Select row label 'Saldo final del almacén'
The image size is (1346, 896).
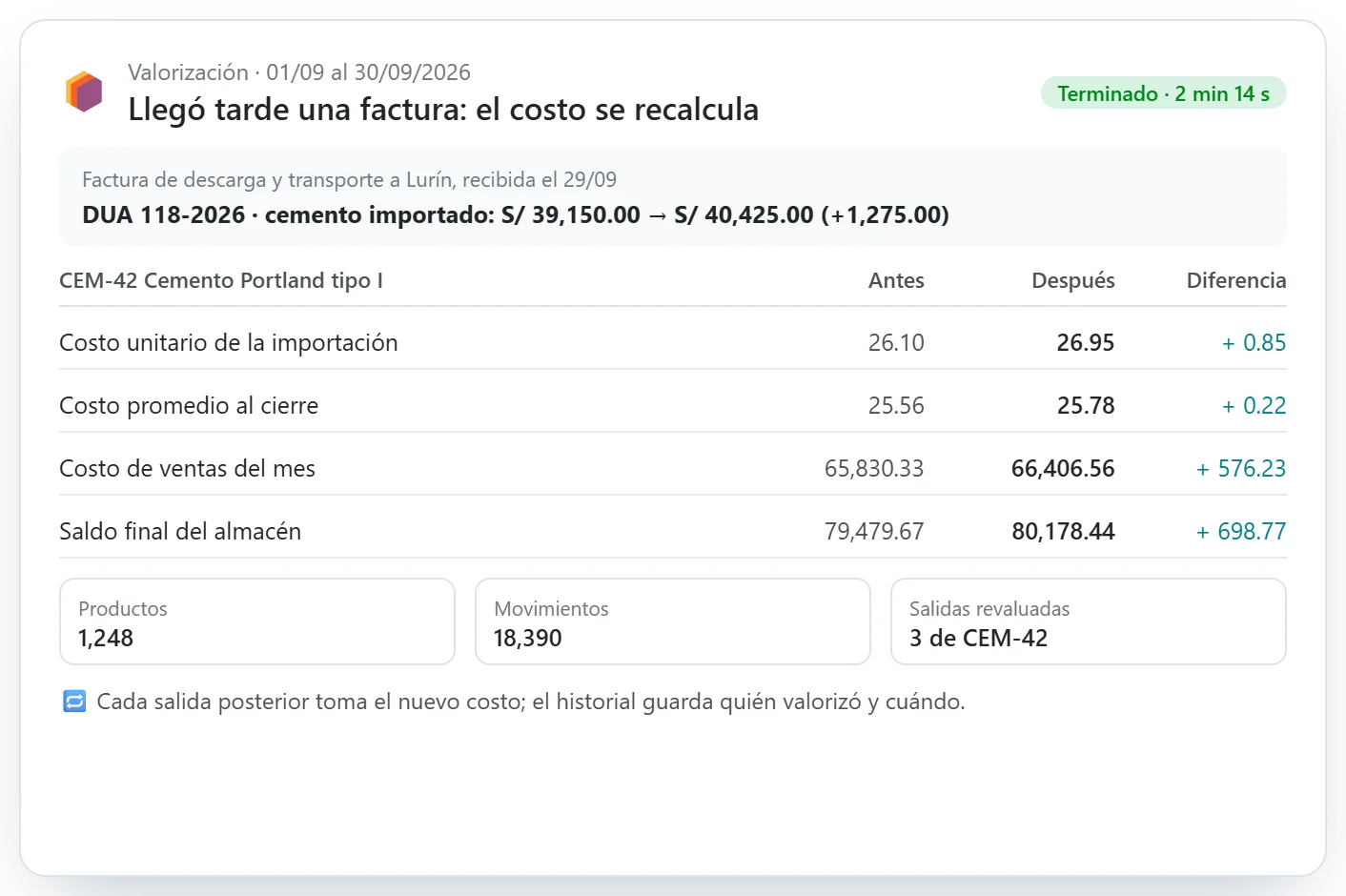180,531
